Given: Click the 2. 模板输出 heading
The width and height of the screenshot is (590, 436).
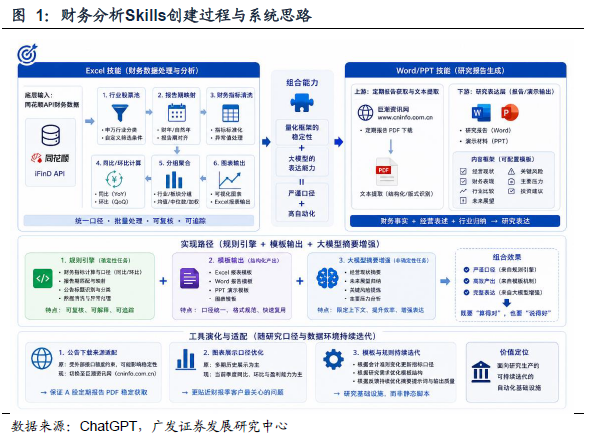Looking at the screenshot, I should (244, 260).
